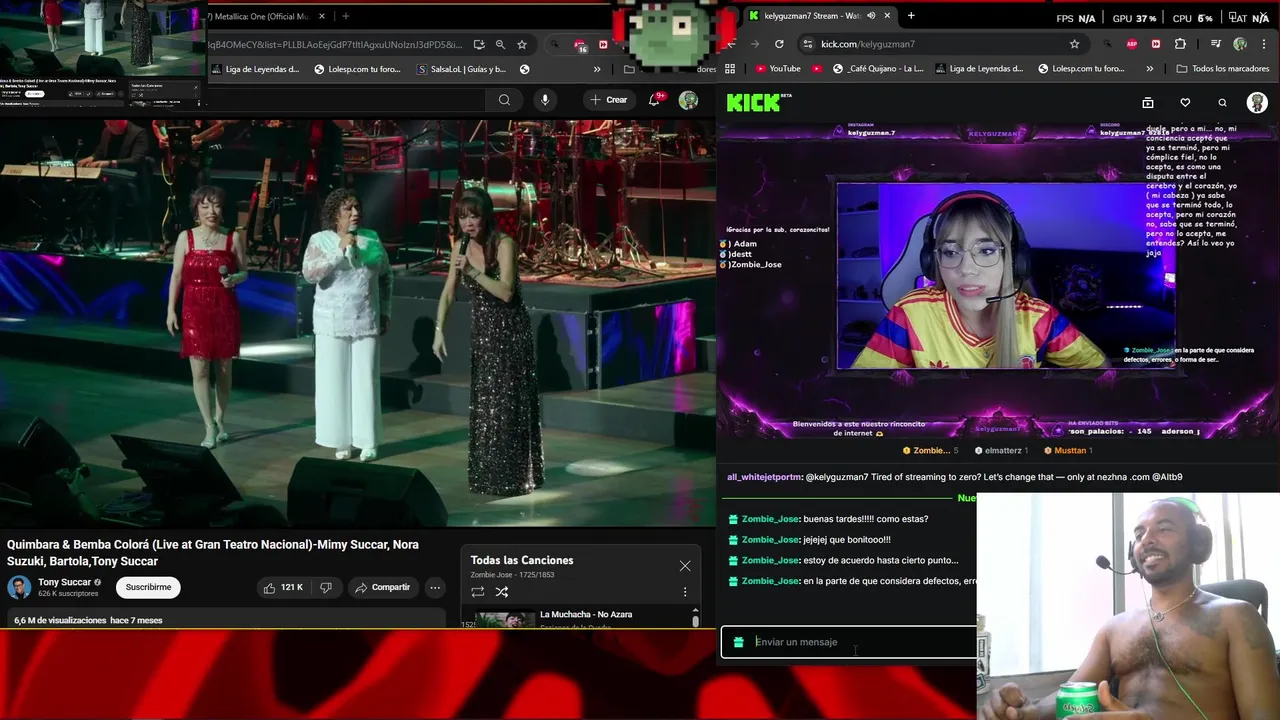View site information for kick.com
Image resolution: width=1280 pixels, height=720 pixels.
tap(807, 44)
